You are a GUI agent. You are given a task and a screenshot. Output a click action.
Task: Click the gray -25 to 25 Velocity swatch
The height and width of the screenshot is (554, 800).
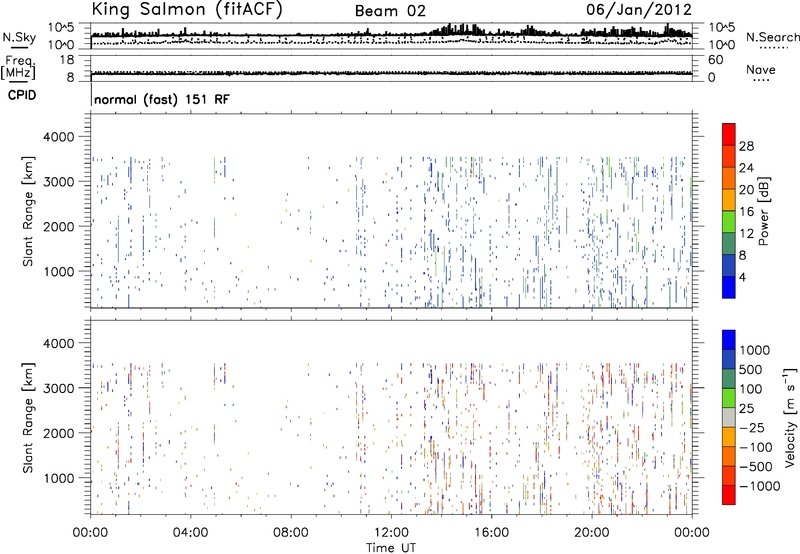point(729,417)
